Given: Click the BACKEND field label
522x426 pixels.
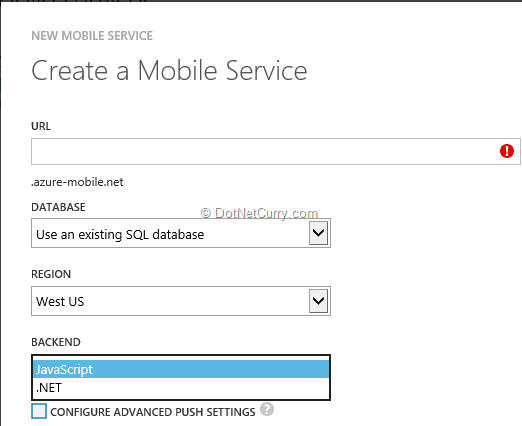Looking at the screenshot, I should [56, 342].
